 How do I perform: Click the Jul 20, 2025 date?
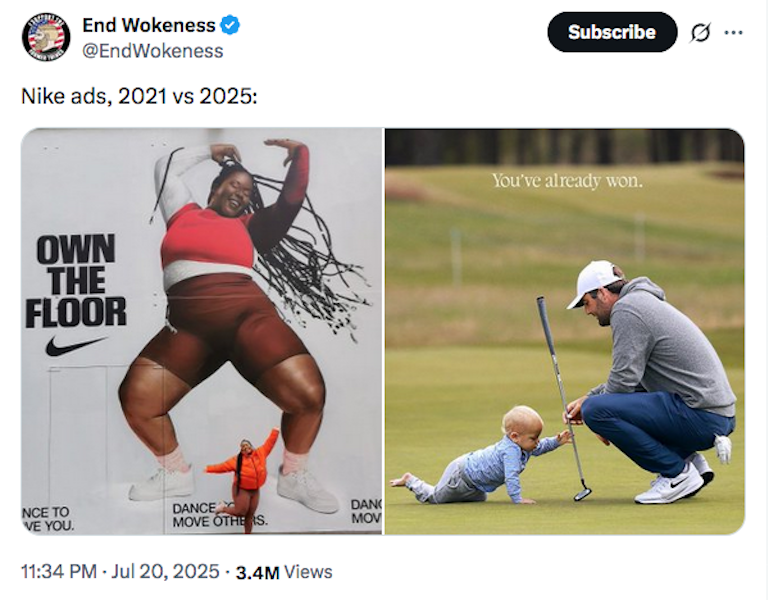165,572
